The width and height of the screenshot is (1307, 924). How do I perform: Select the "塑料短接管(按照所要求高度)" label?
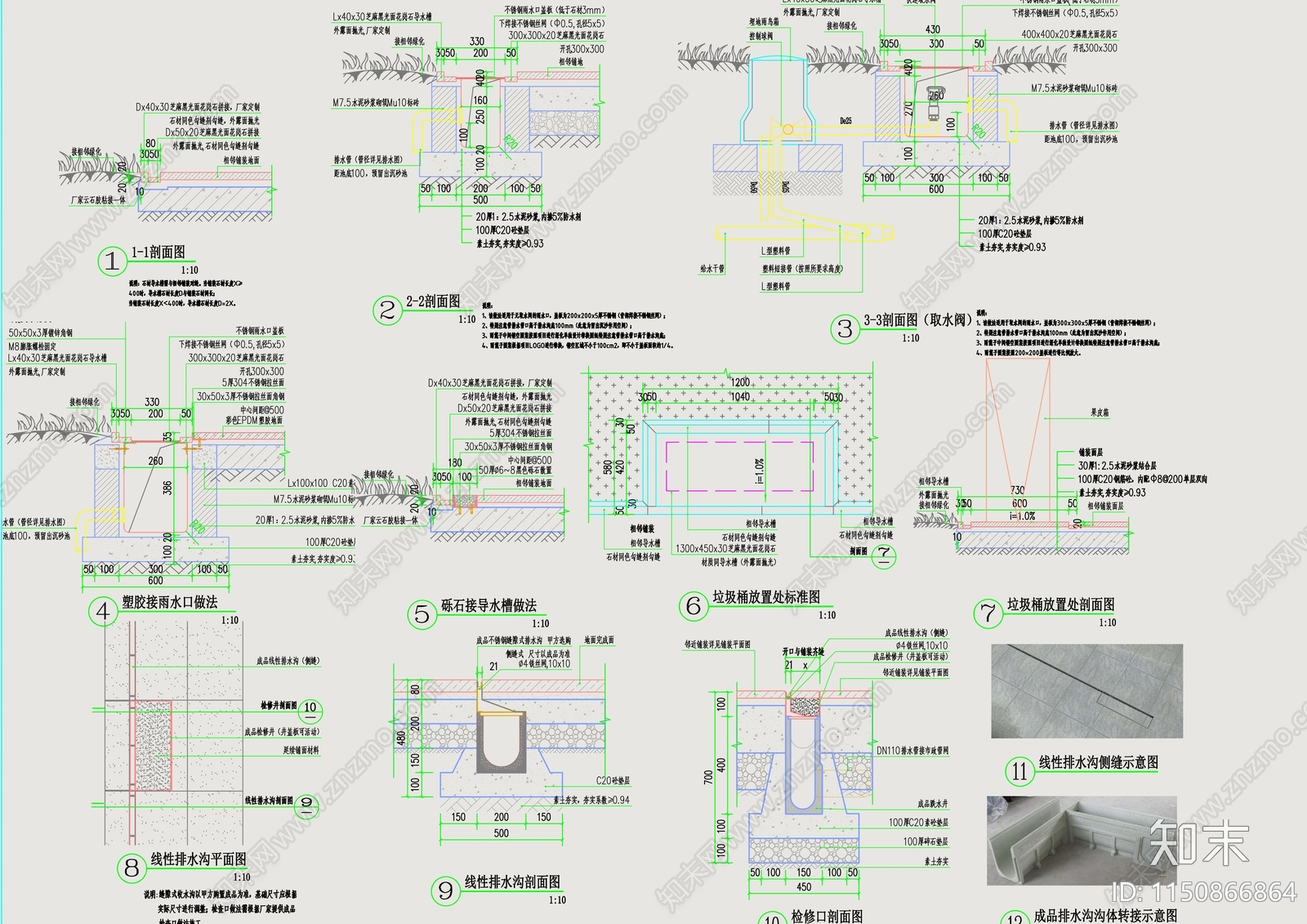pyautogui.click(x=802, y=268)
